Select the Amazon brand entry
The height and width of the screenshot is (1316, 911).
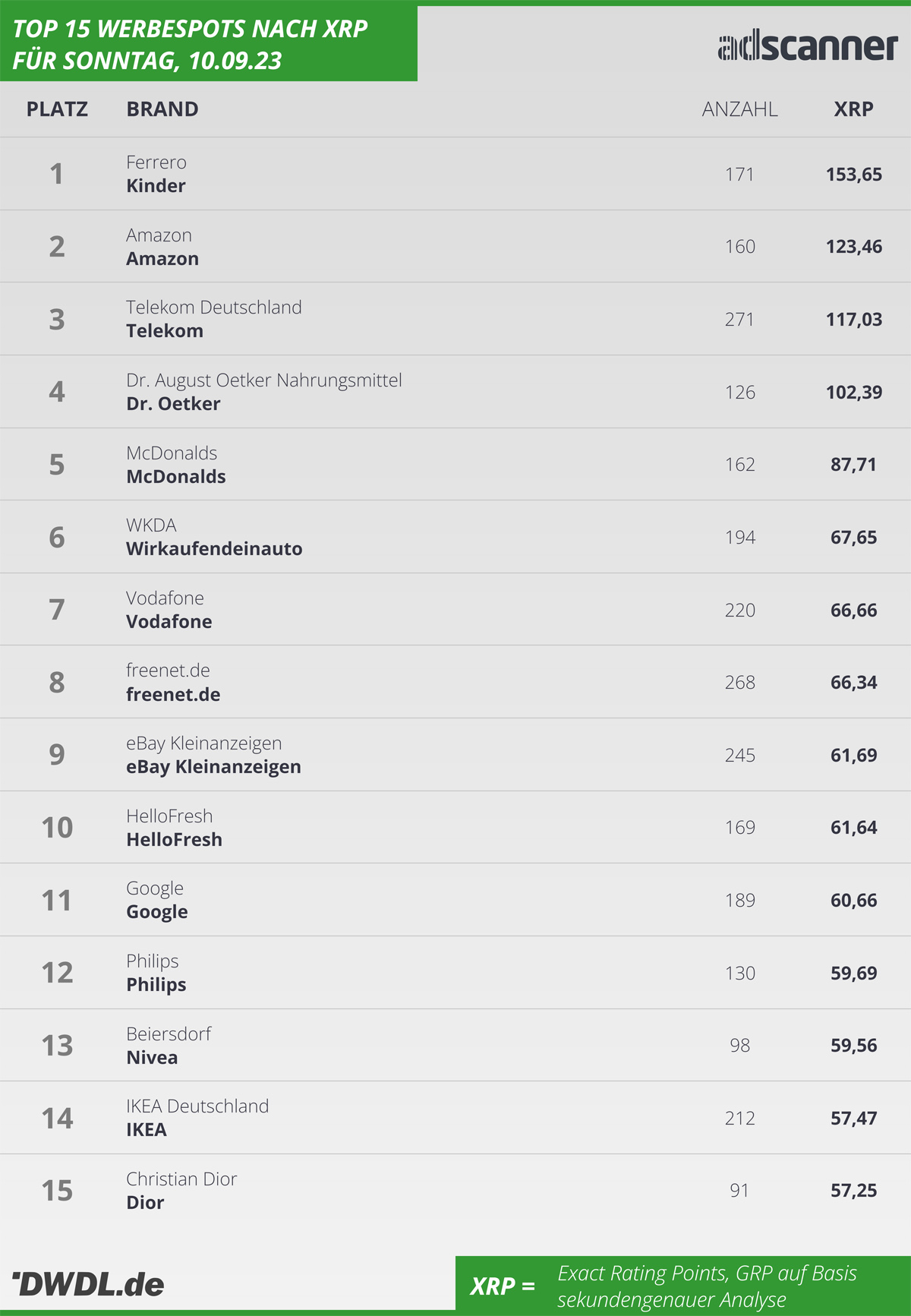[x=162, y=258]
